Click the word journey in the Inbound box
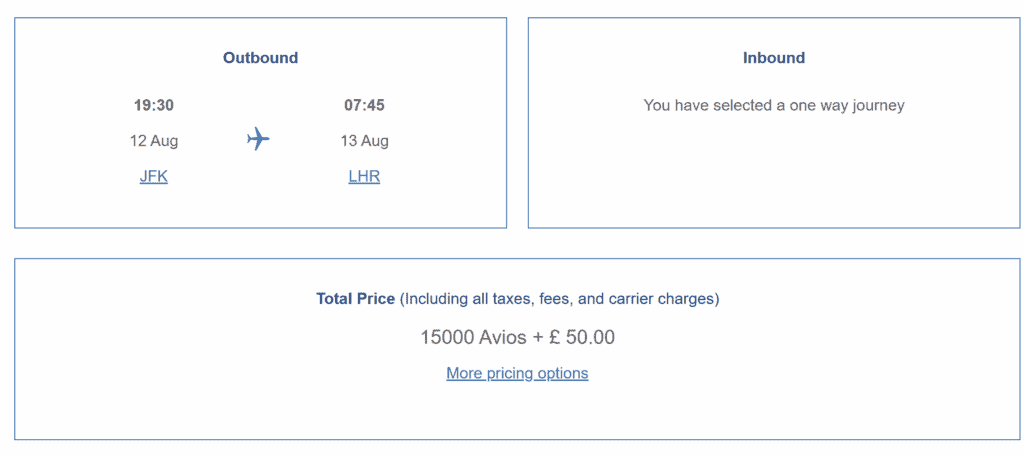Image resolution: width=1024 pixels, height=455 pixels. coord(878,106)
